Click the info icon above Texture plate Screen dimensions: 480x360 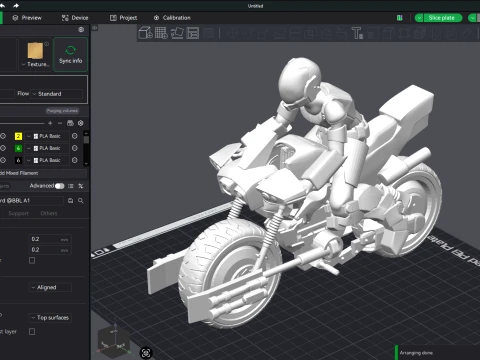47,44
